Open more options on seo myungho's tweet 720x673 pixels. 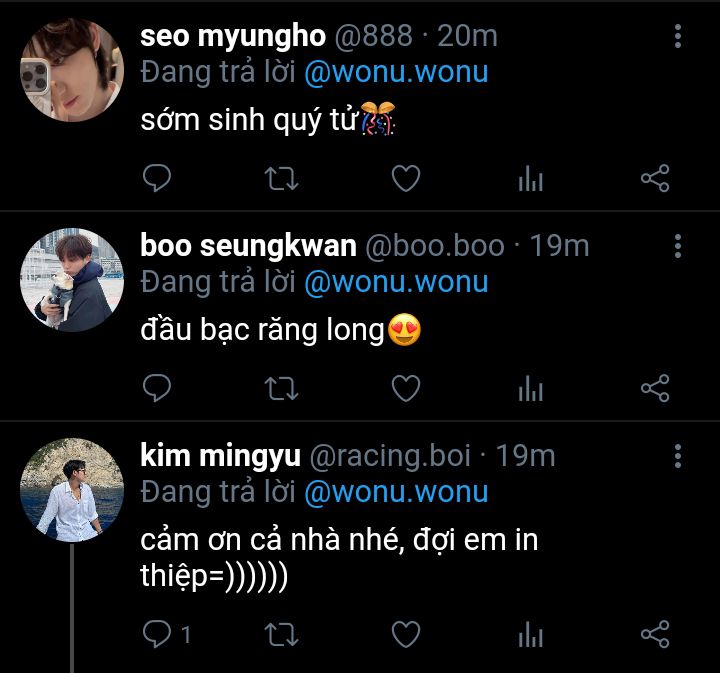pos(678,37)
